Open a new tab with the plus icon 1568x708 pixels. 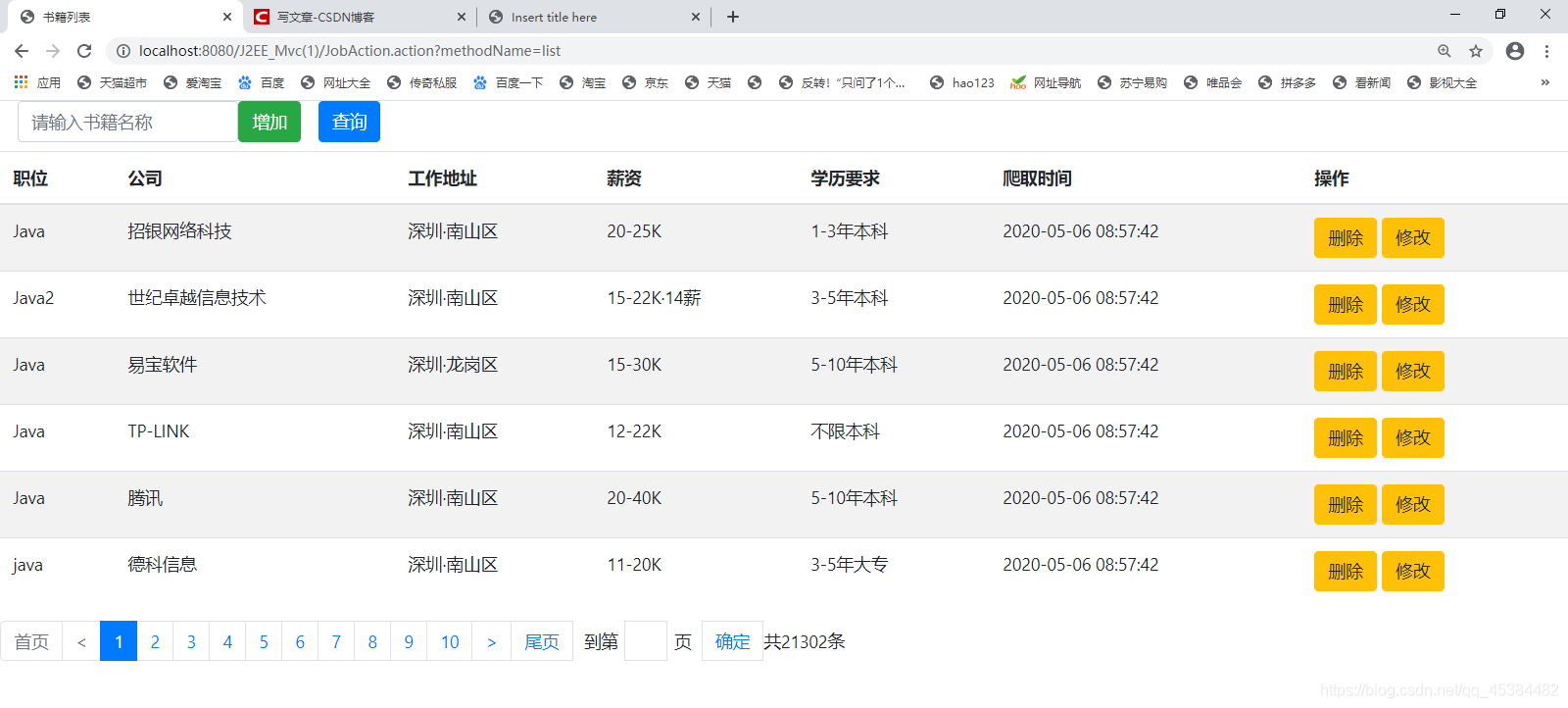(733, 17)
